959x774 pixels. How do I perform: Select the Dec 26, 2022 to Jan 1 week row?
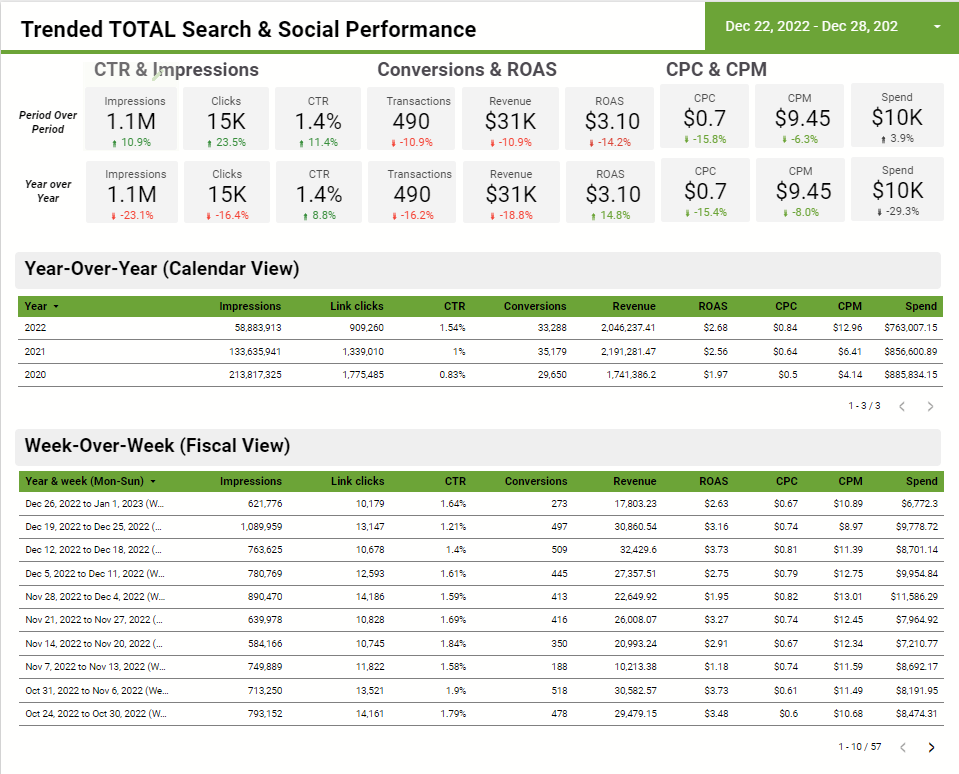tap(481, 504)
